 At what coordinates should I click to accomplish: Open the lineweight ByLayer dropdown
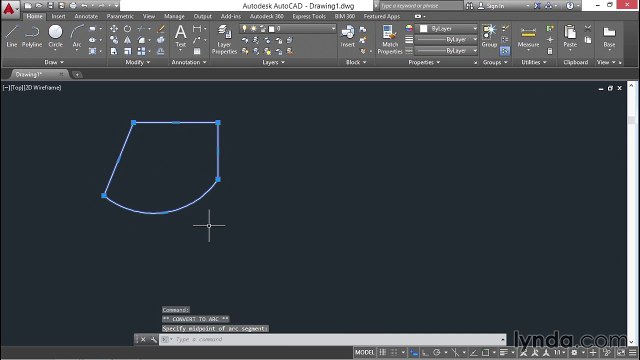(447, 40)
